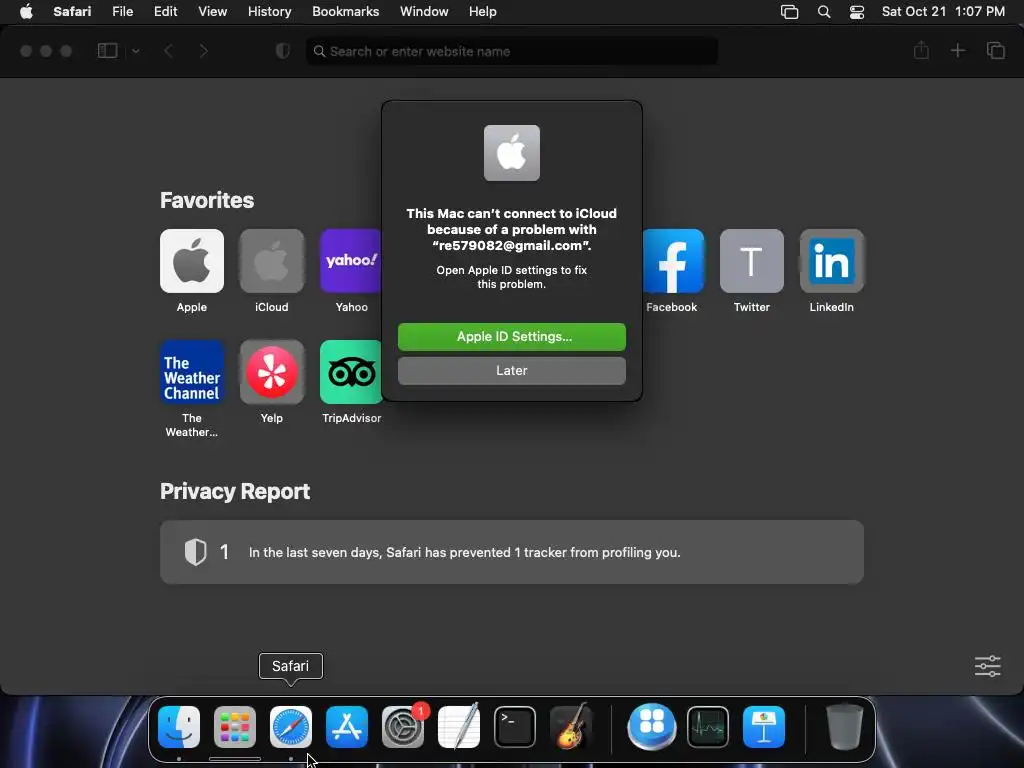Image resolution: width=1024 pixels, height=768 pixels.
Task: Open Launchpad from the Dock
Action: click(234, 727)
